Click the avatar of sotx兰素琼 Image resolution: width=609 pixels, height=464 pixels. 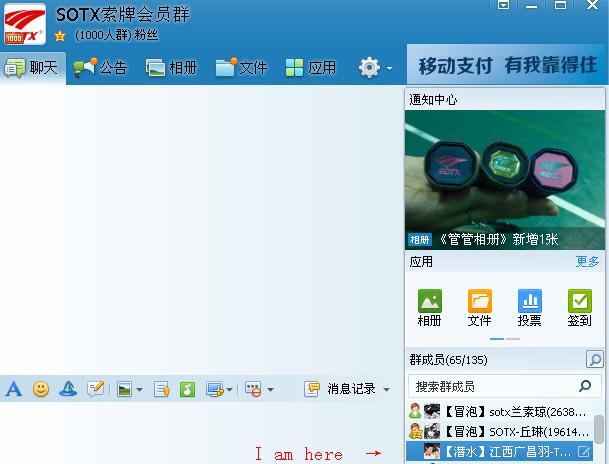[432, 411]
